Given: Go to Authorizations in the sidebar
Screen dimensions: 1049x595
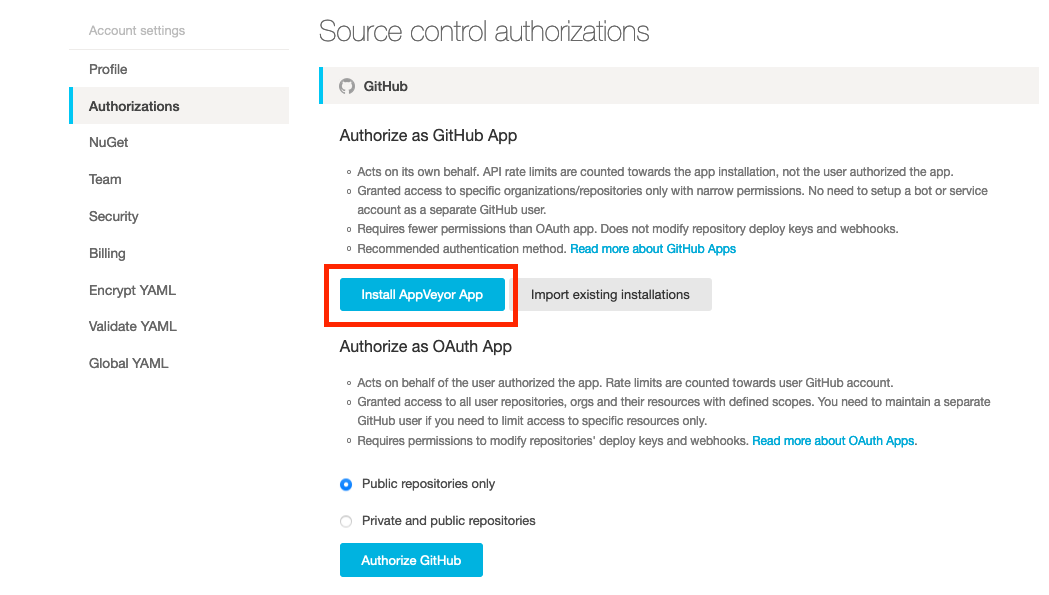Looking at the screenshot, I should pyautogui.click(x=134, y=106).
